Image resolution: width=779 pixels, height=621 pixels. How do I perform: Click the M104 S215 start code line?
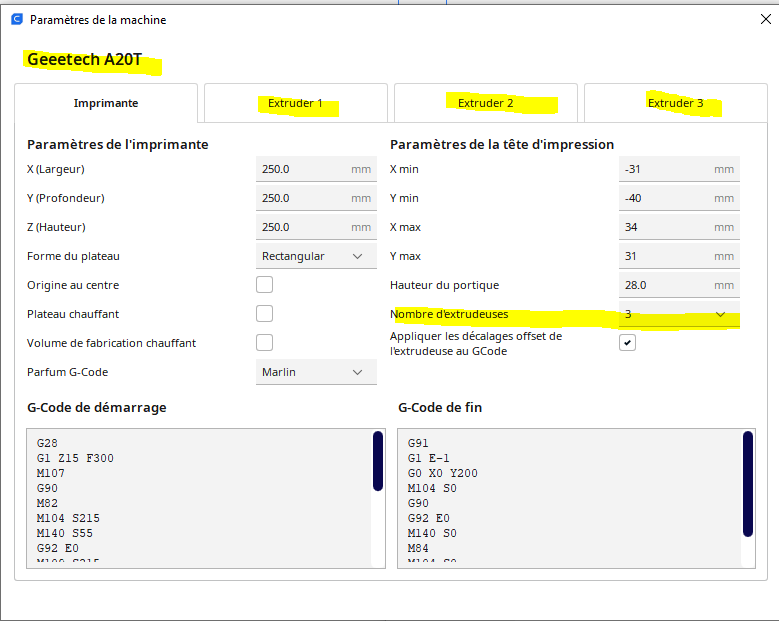point(68,518)
